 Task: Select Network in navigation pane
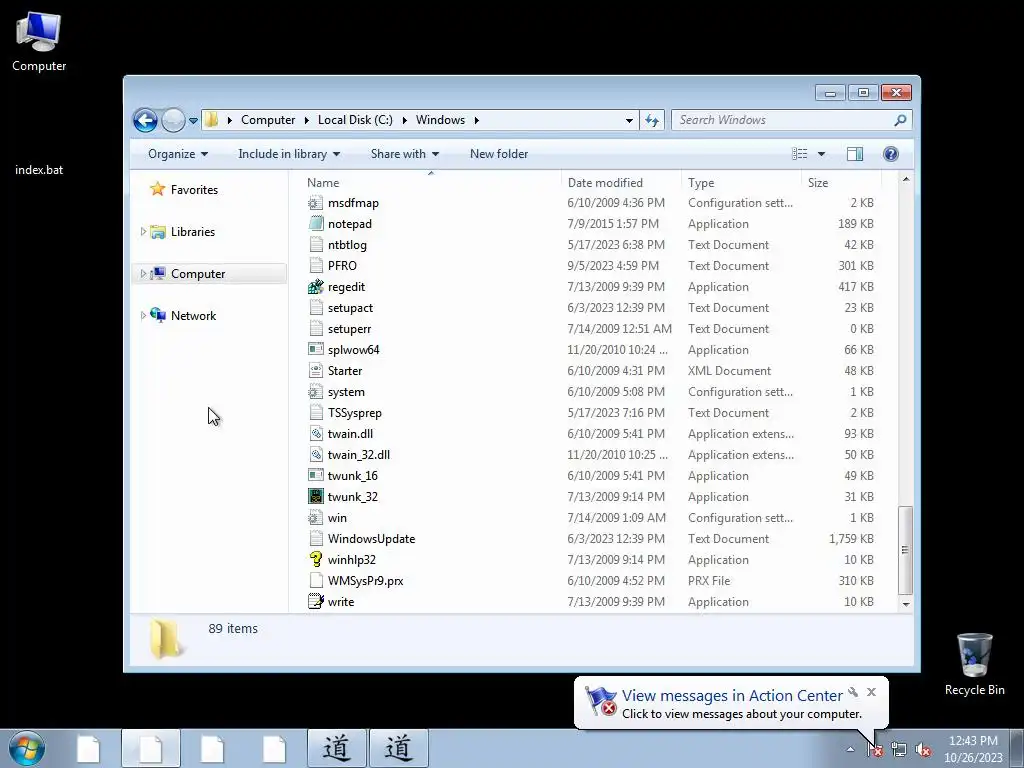coord(193,316)
